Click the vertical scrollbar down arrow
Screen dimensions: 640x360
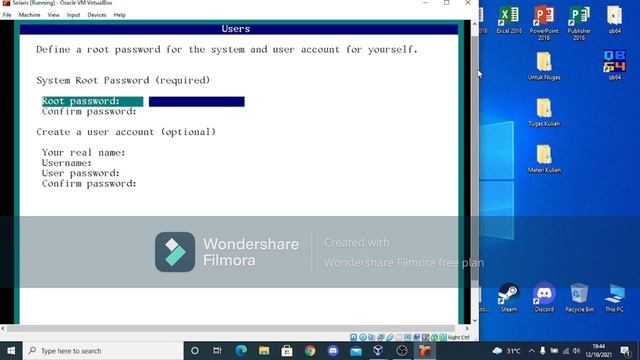[x=475, y=321]
